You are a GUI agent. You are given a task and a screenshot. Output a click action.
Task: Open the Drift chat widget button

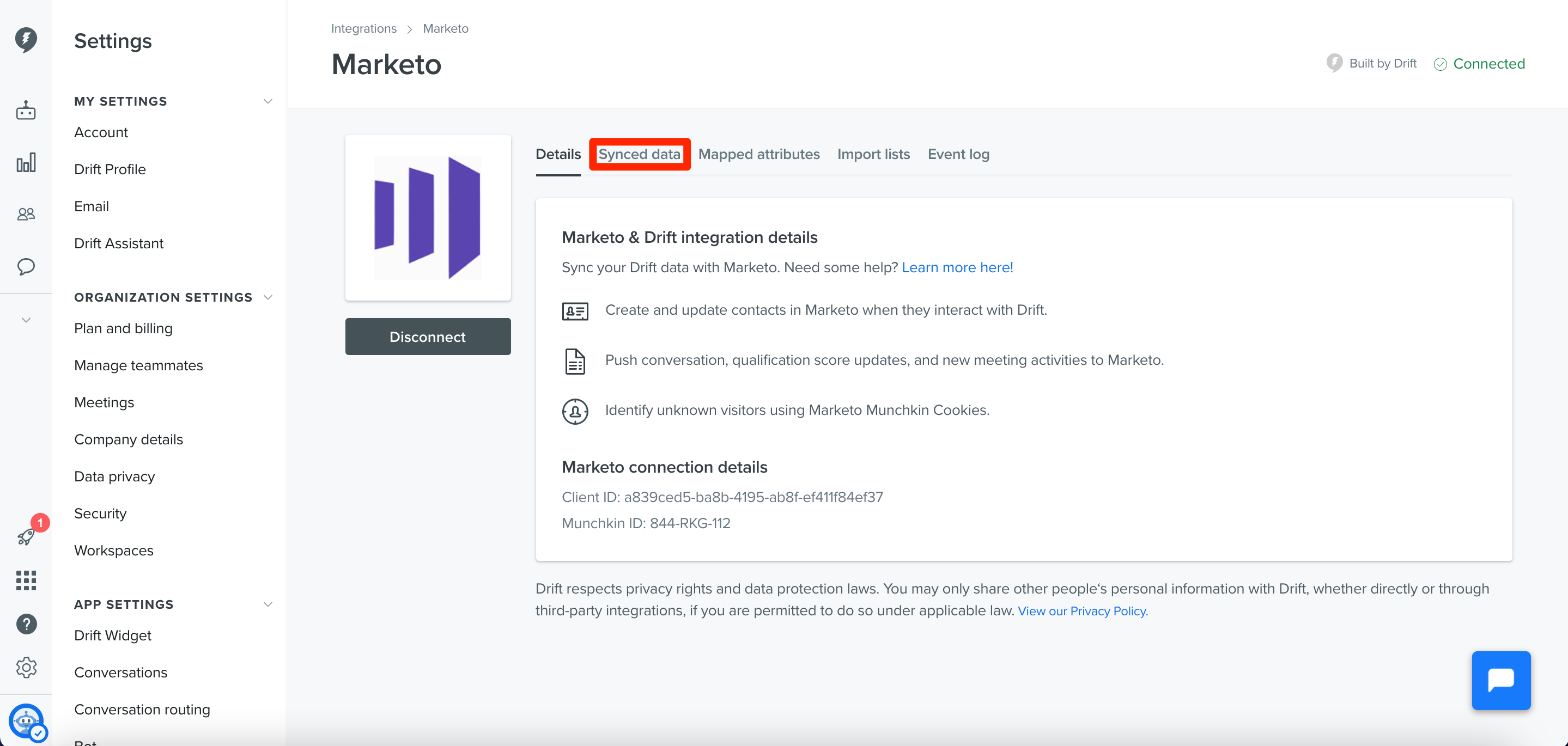1500,680
